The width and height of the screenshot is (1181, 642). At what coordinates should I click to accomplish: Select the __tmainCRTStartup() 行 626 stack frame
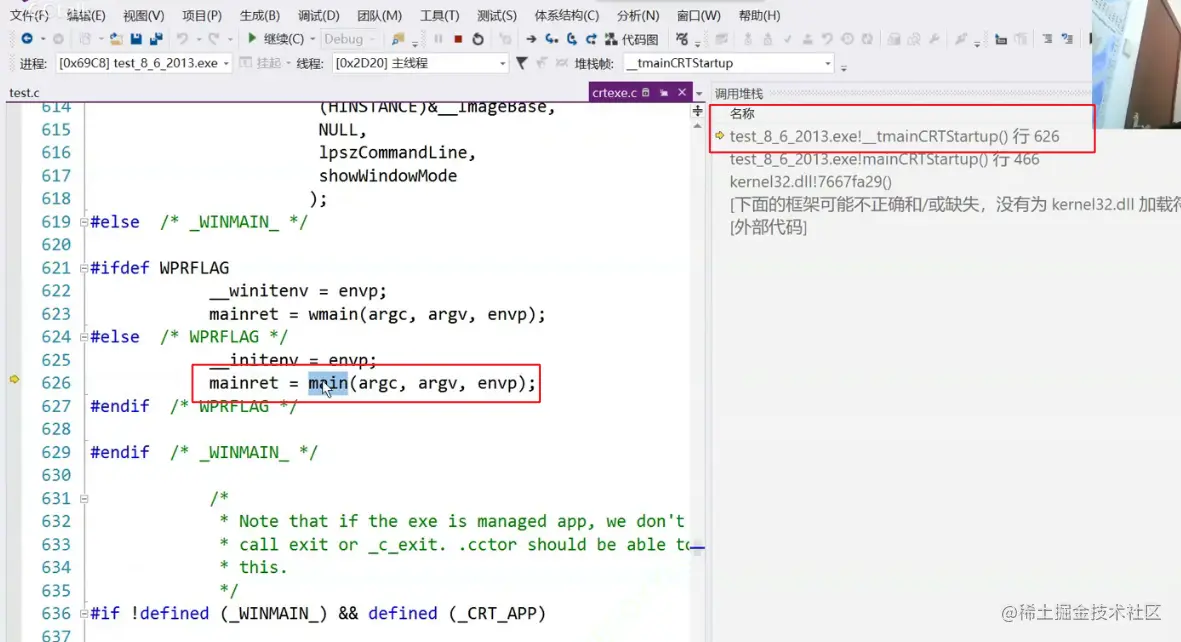click(894, 136)
